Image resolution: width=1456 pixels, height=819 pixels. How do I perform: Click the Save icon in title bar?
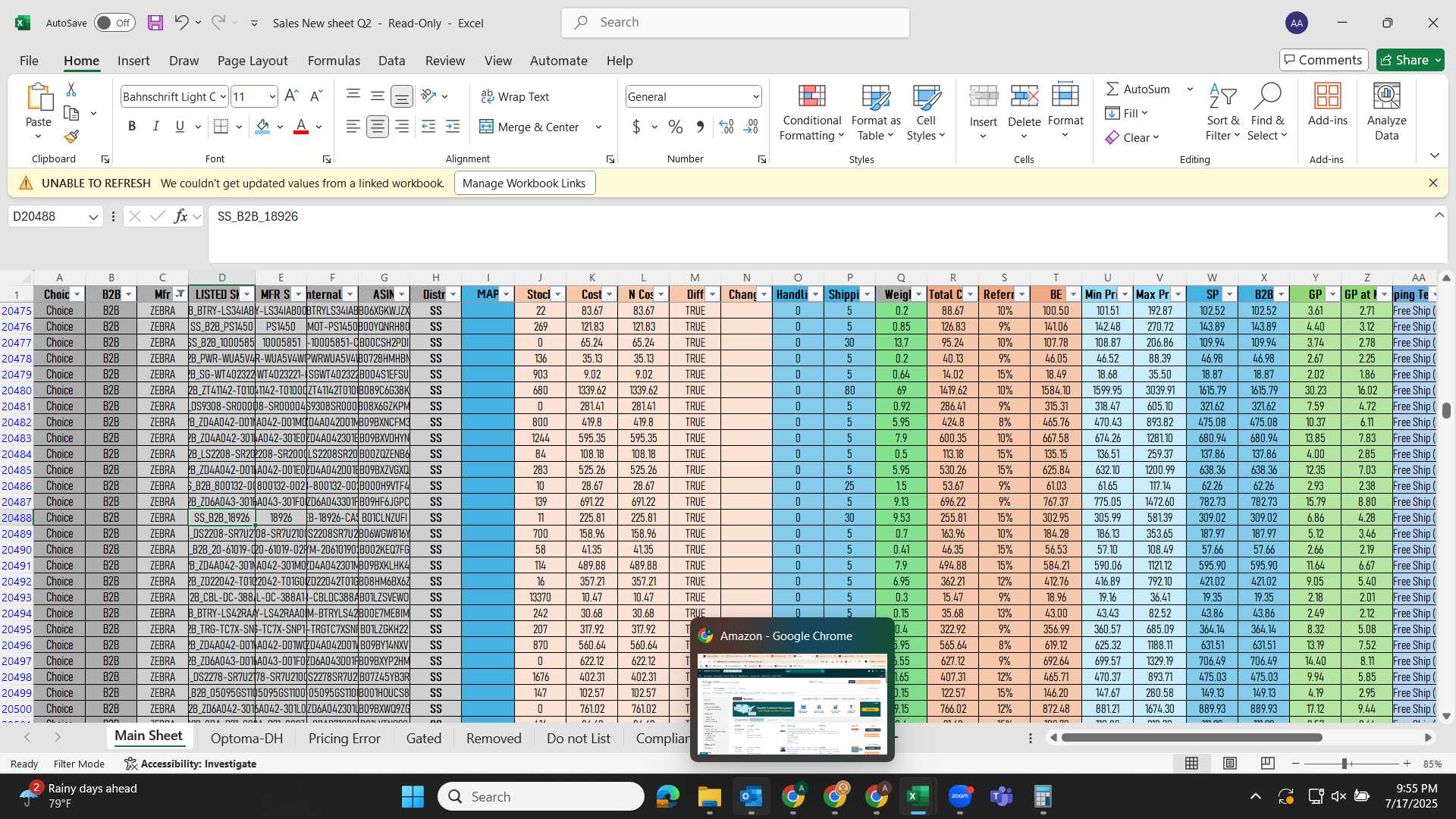pyautogui.click(x=155, y=23)
